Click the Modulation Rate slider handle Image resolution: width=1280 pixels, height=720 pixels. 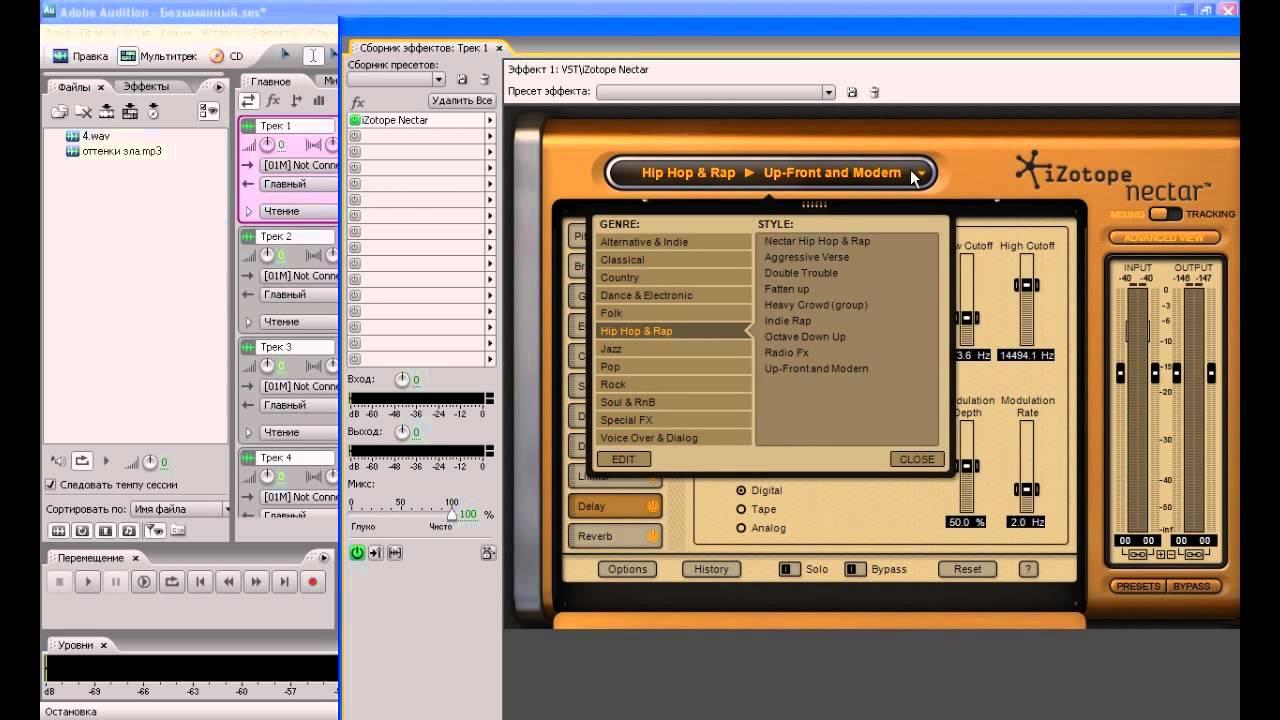click(x=1026, y=490)
